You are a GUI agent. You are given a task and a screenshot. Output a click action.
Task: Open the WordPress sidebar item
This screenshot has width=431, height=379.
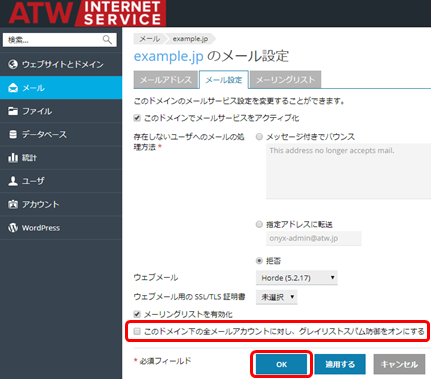pos(61,228)
